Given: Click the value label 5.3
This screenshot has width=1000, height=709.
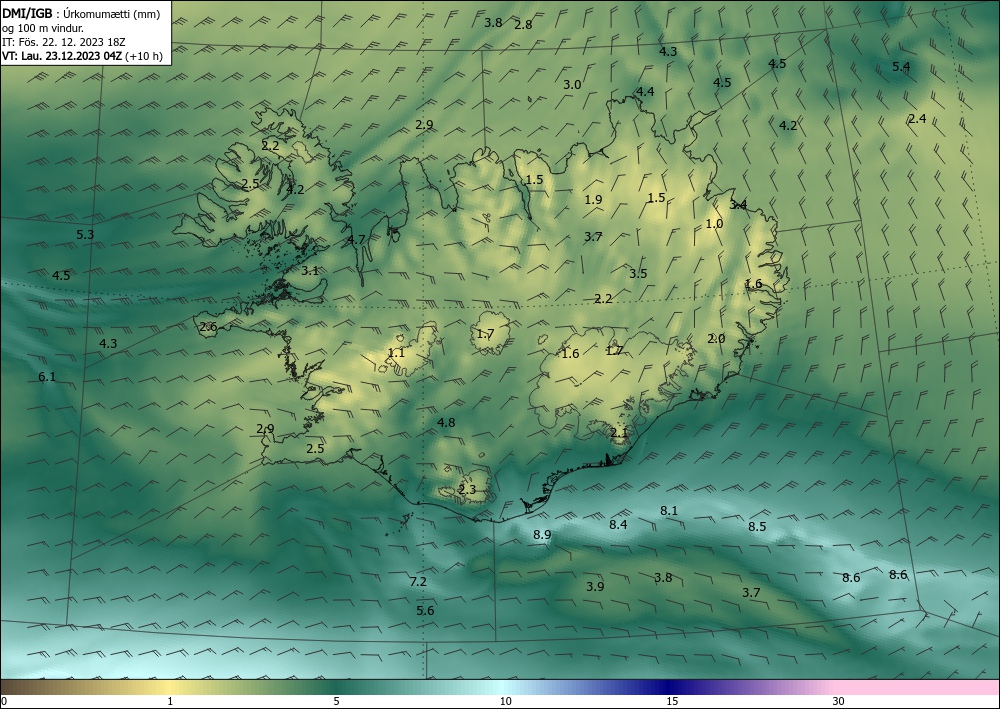Looking at the screenshot, I should tap(85, 235).
